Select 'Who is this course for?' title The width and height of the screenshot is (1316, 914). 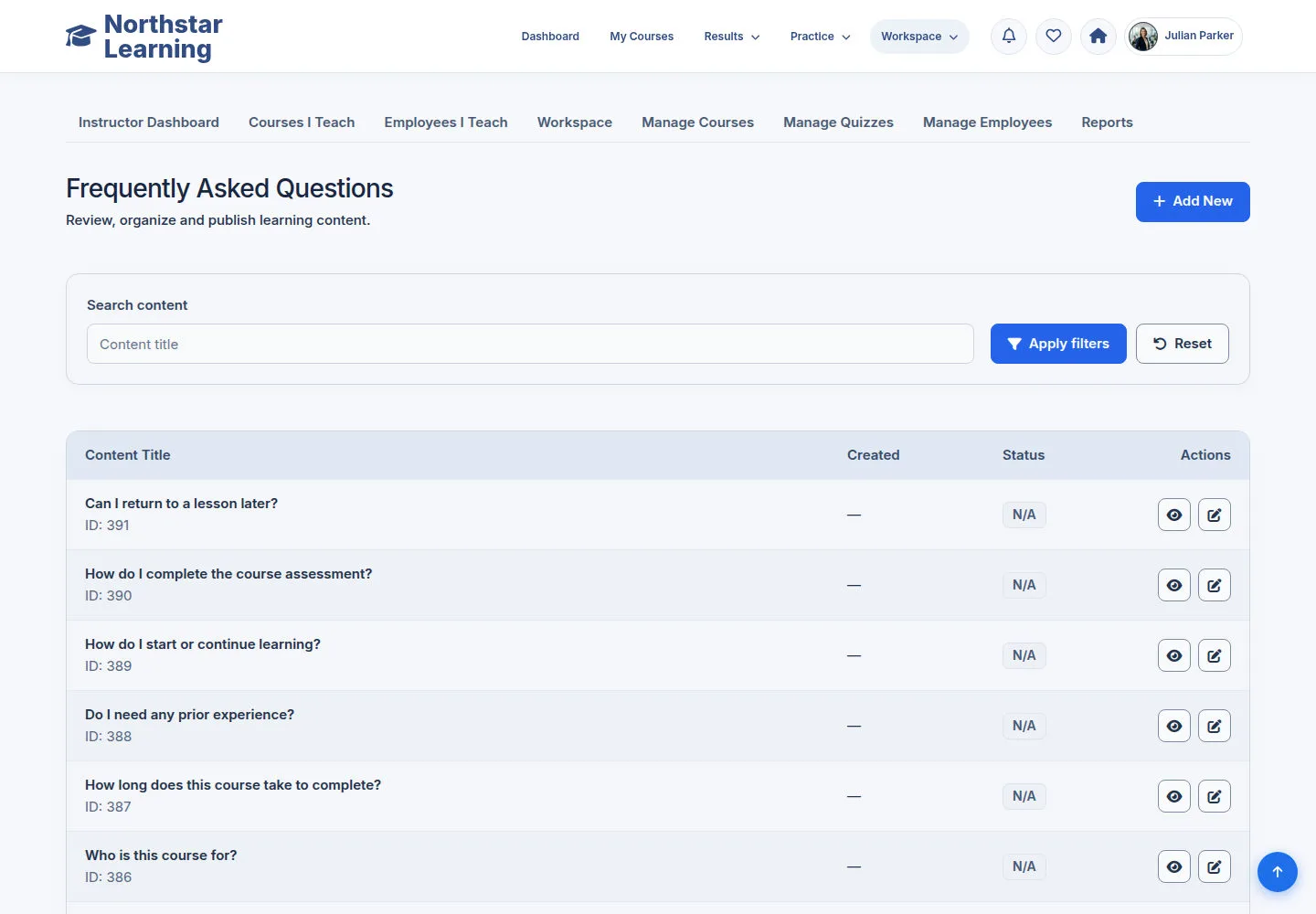(161, 856)
